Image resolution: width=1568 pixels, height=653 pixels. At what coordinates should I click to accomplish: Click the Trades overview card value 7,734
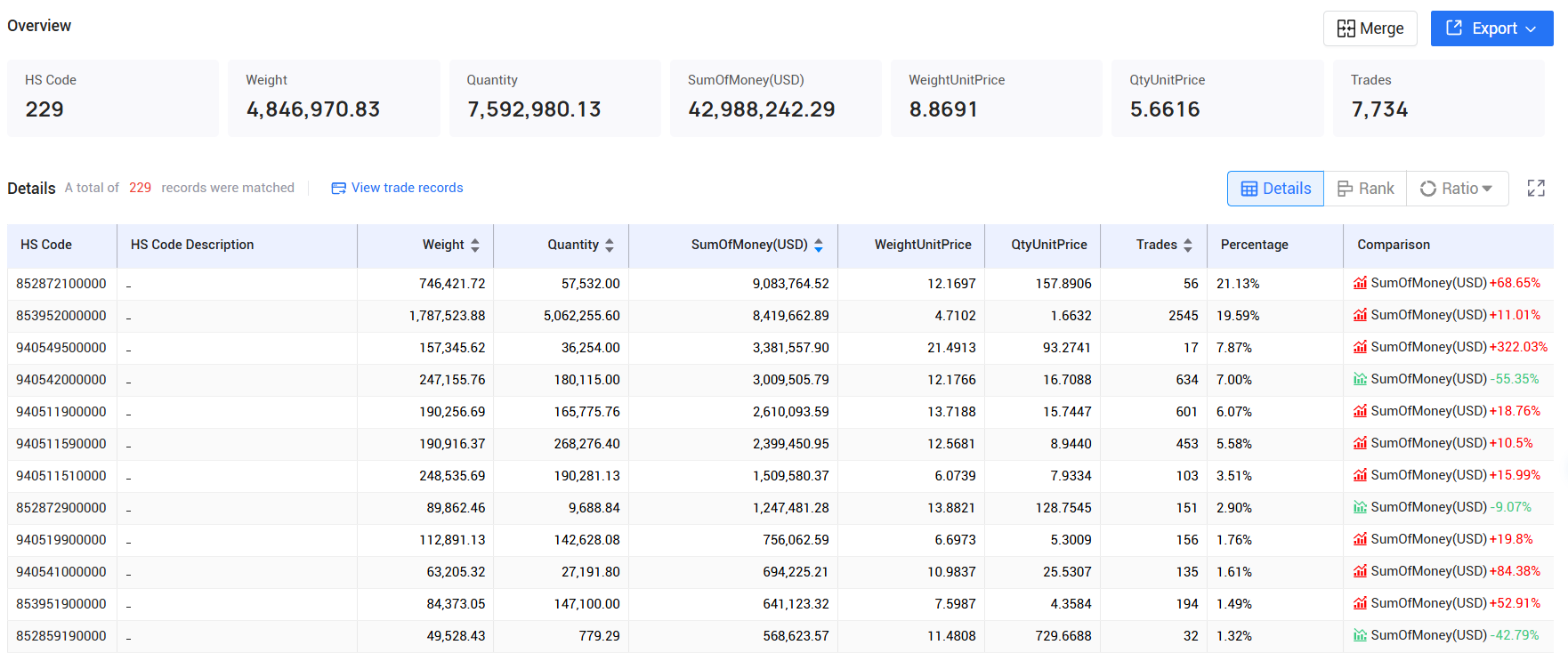tap(1379, 109)
